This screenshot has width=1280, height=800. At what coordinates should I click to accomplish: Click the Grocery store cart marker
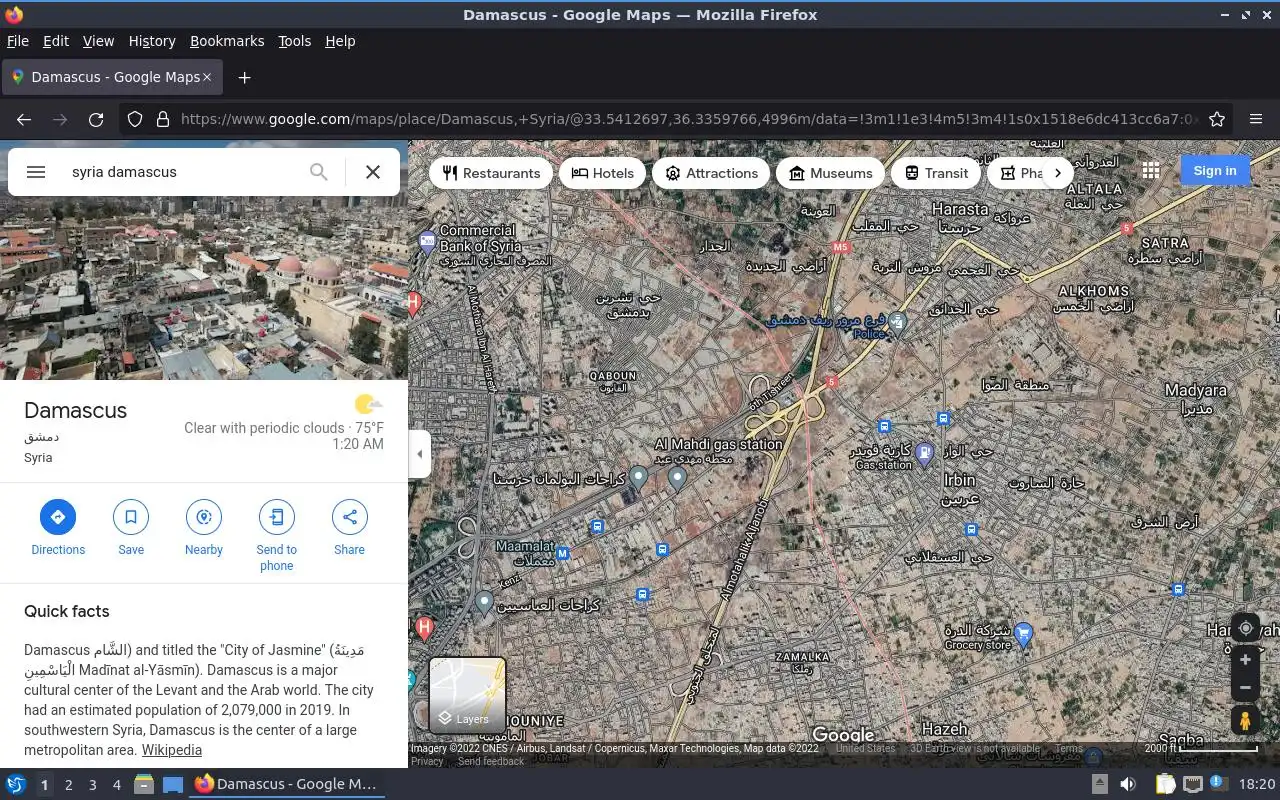coord(1022,633)
